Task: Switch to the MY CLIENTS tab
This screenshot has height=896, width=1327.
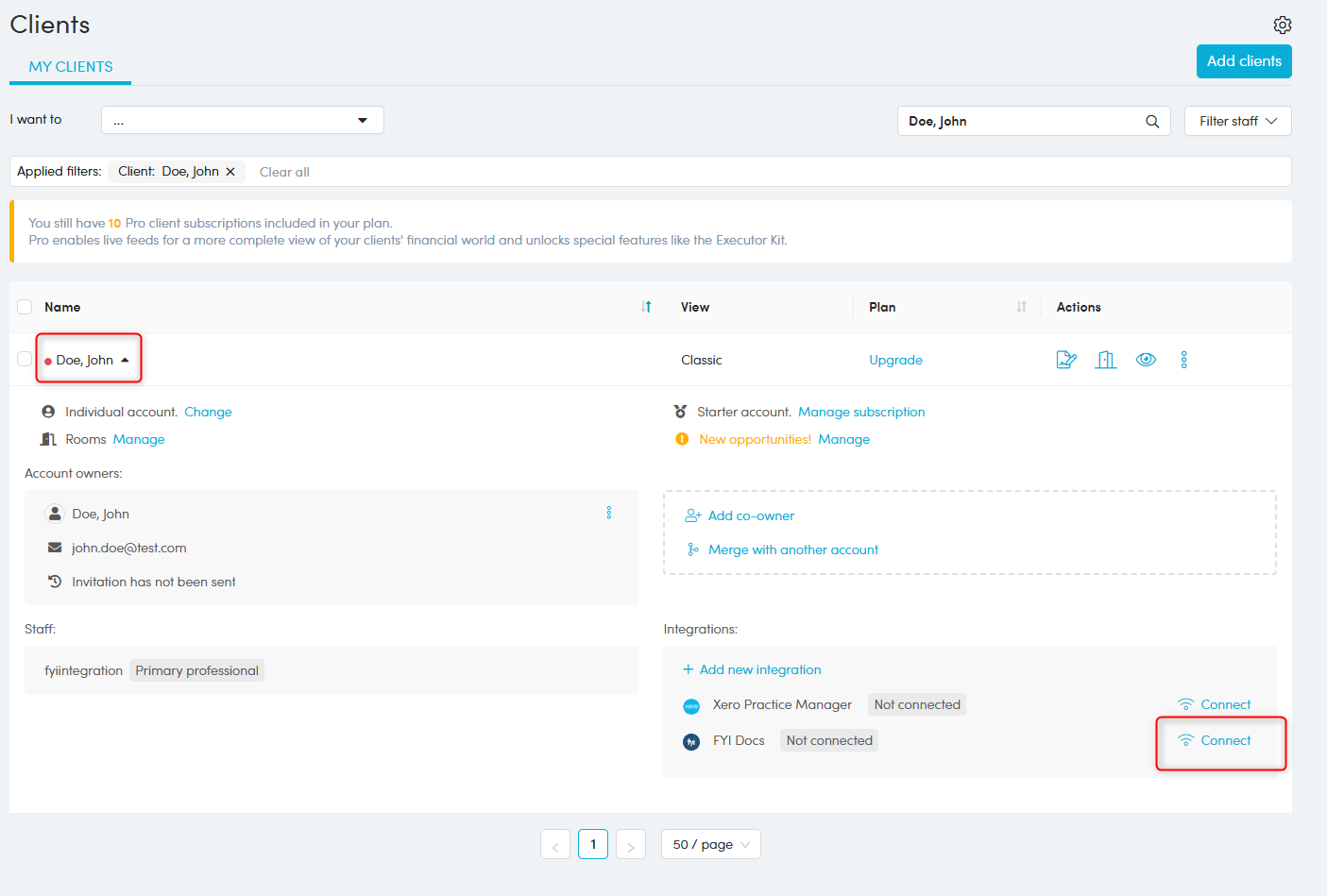Action: click(71, 67)
